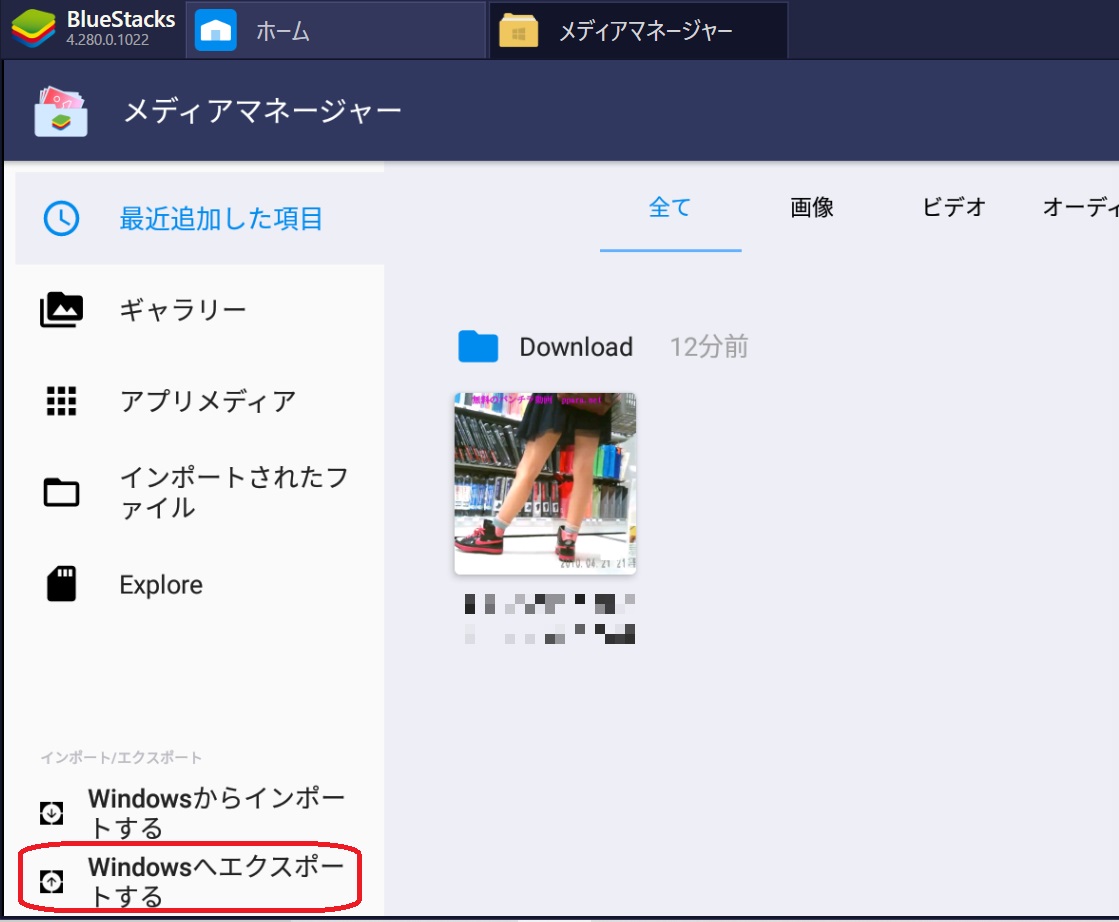The image size is (1119, 922).
Task: Switch to the 画像 tab
Action: click(x=812, y=208)
